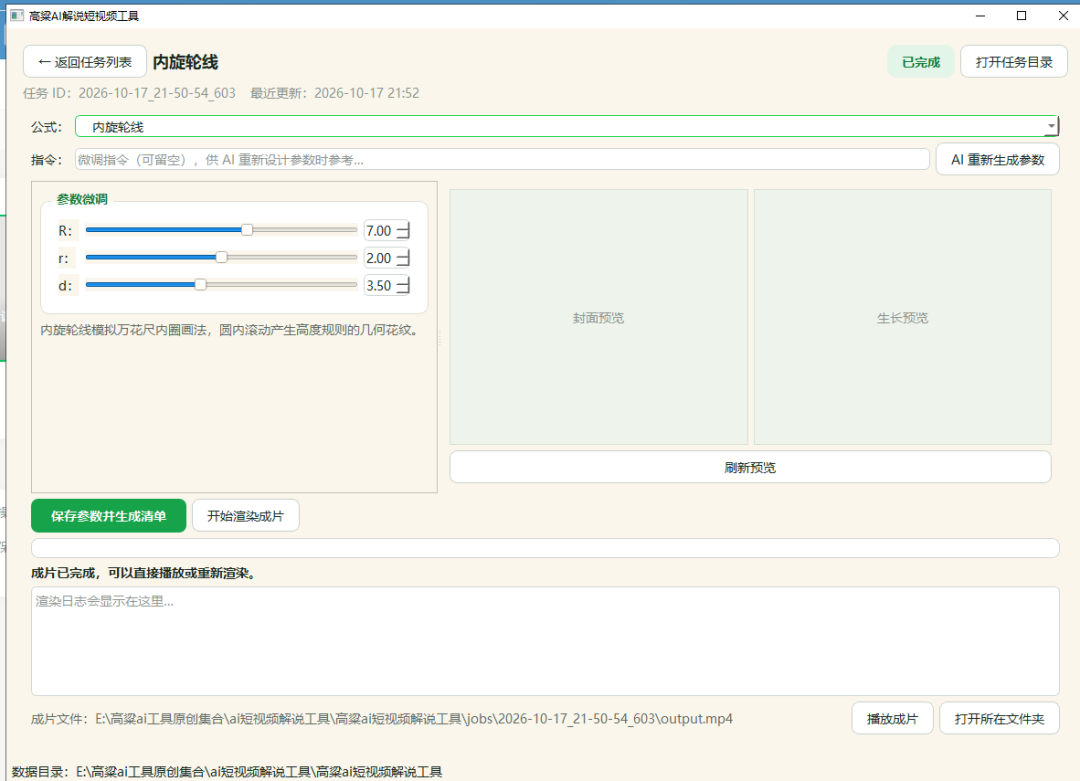This screenshot has width=1080, height=781.
Task: Click the 已完成 status badge
Action: point(921,62)
